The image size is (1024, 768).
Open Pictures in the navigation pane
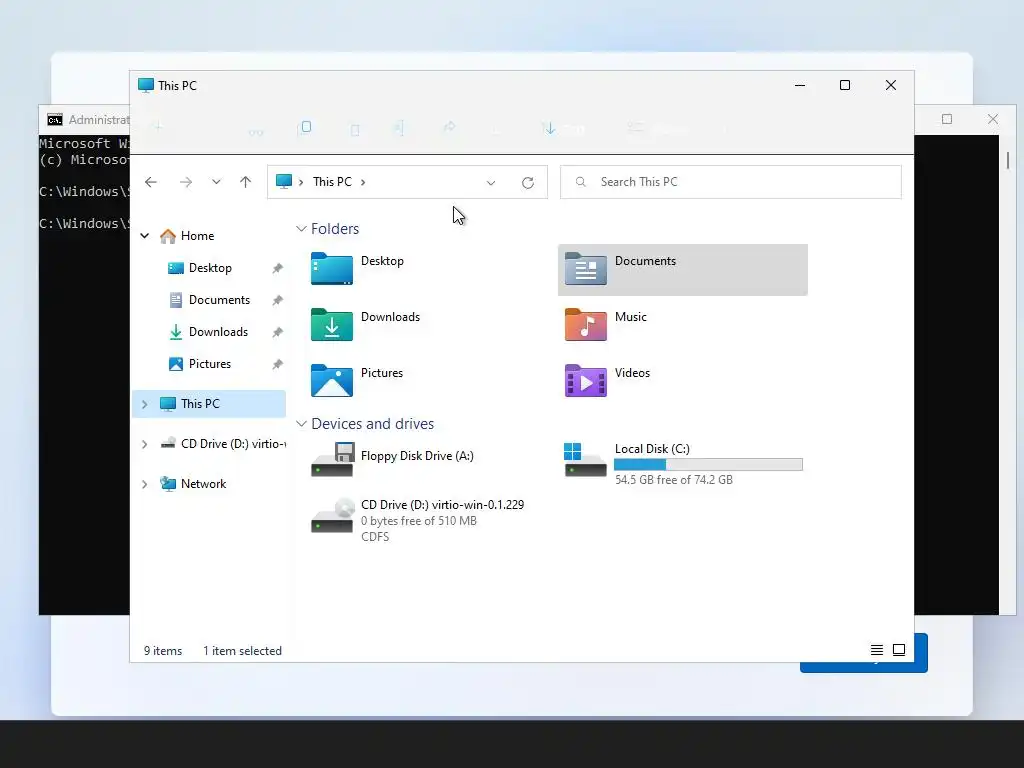tap(210, 364)
